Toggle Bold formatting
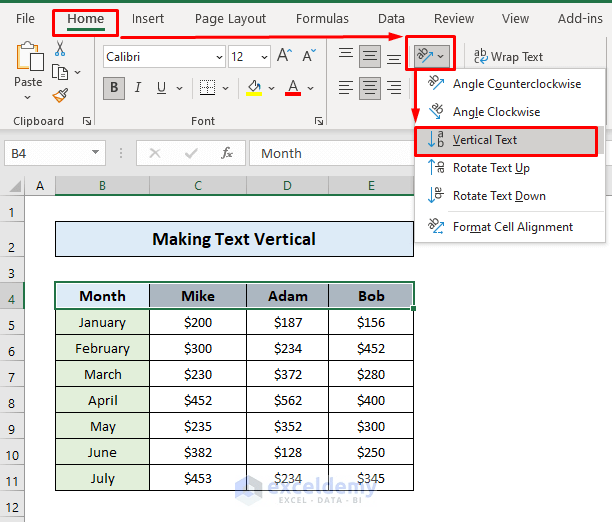The height and width of the screenshot is (522, 612). tap(114, 88)
